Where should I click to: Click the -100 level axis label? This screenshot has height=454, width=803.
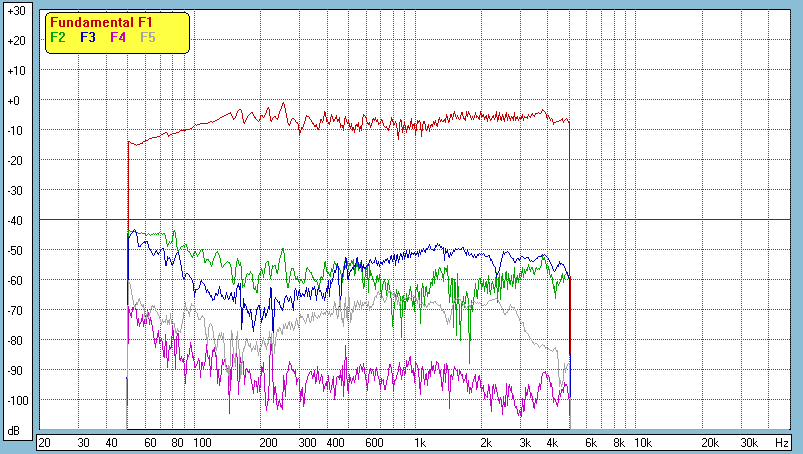point(14,400)
